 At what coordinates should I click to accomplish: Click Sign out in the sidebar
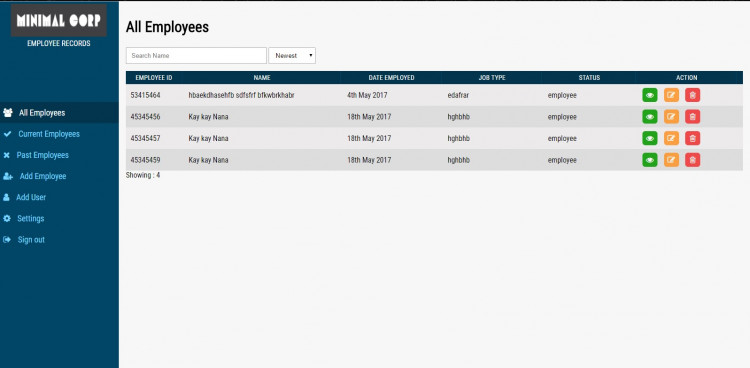(x=31, y=240)
